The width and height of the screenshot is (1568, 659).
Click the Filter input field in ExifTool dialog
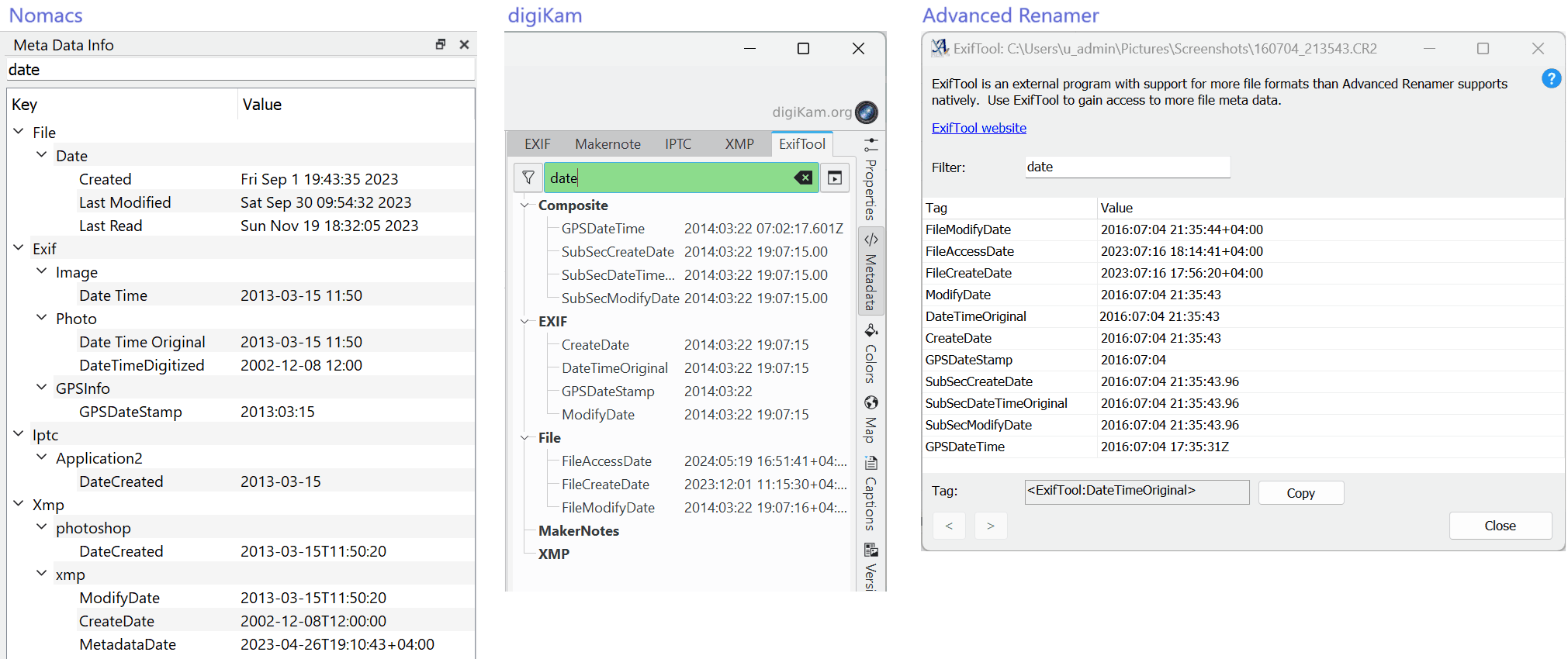click(1127, 167)
